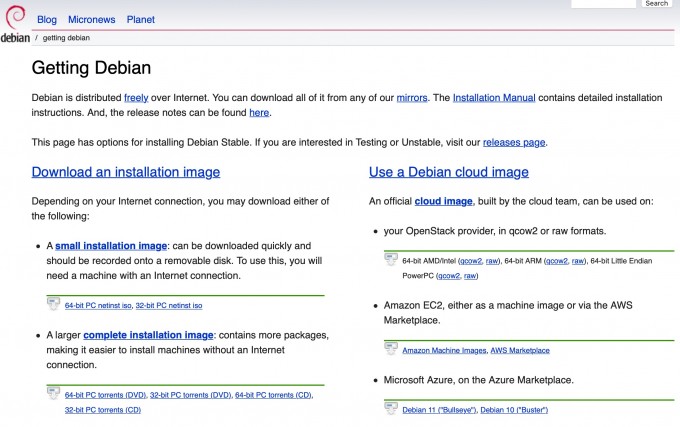
Task: Open the Blog menu item
Action: click(x=47, y=19)
